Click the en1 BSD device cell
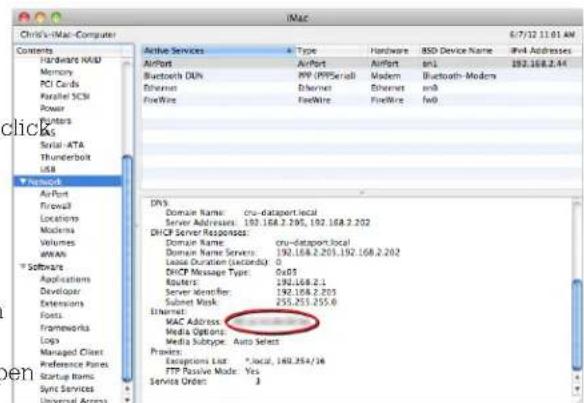The height and width of the screenshot is (403, 584). 429,64
